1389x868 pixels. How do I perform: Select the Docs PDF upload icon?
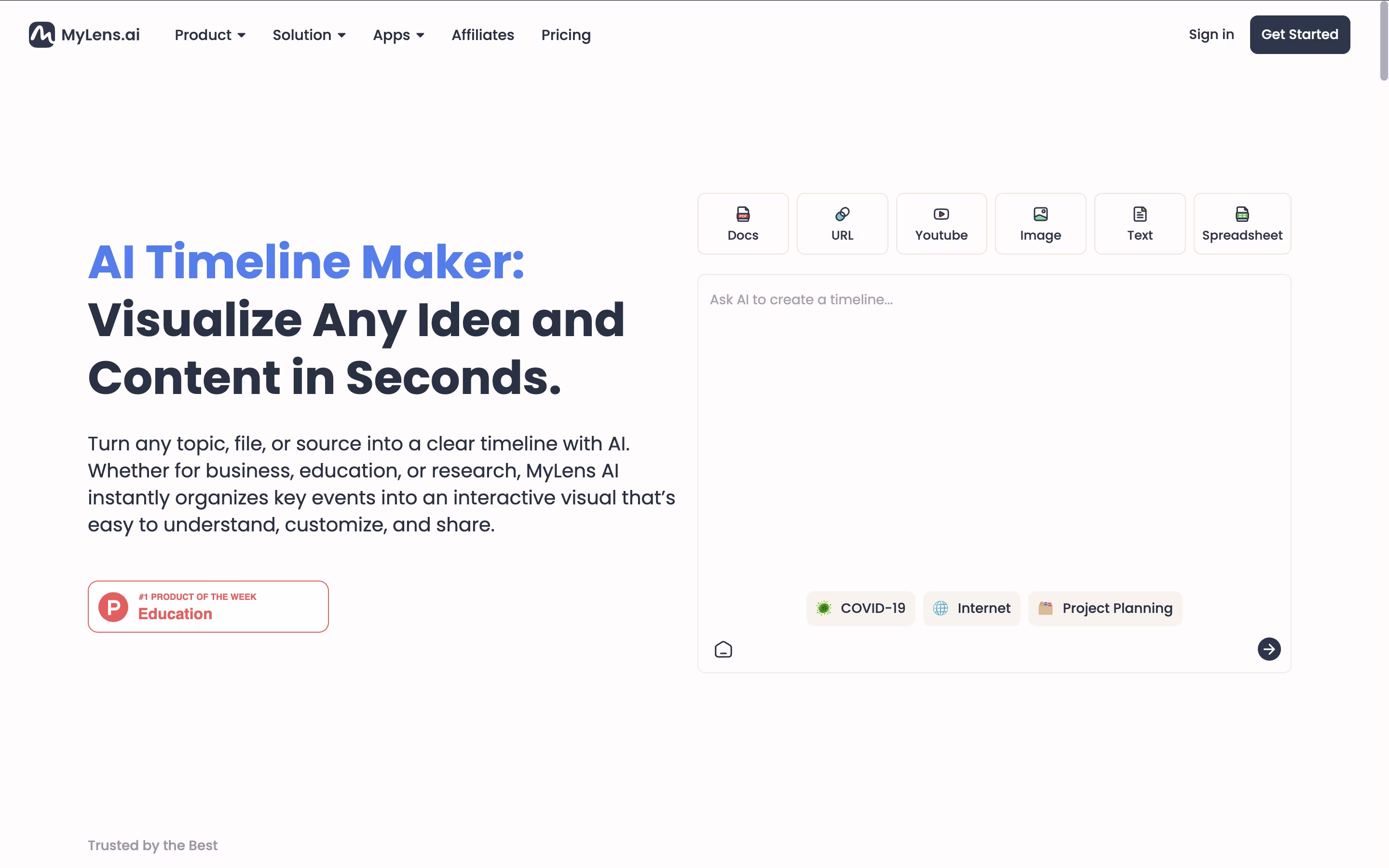point(743,214)
